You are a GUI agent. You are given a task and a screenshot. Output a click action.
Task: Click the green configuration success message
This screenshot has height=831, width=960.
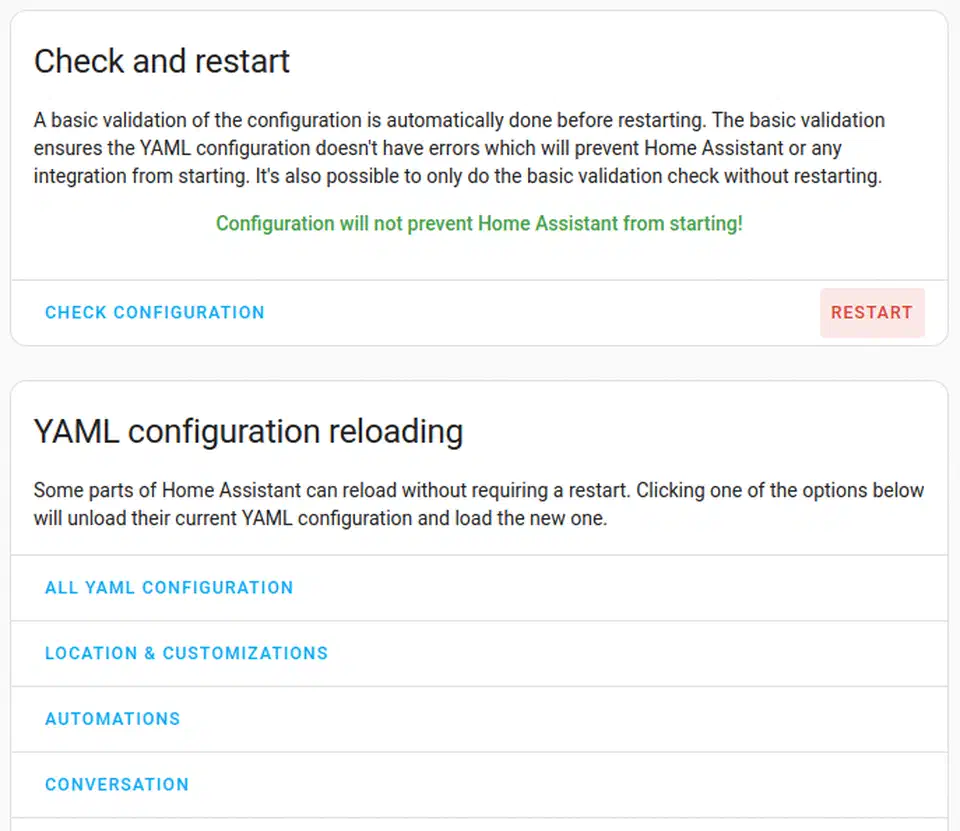pos(478,223)
